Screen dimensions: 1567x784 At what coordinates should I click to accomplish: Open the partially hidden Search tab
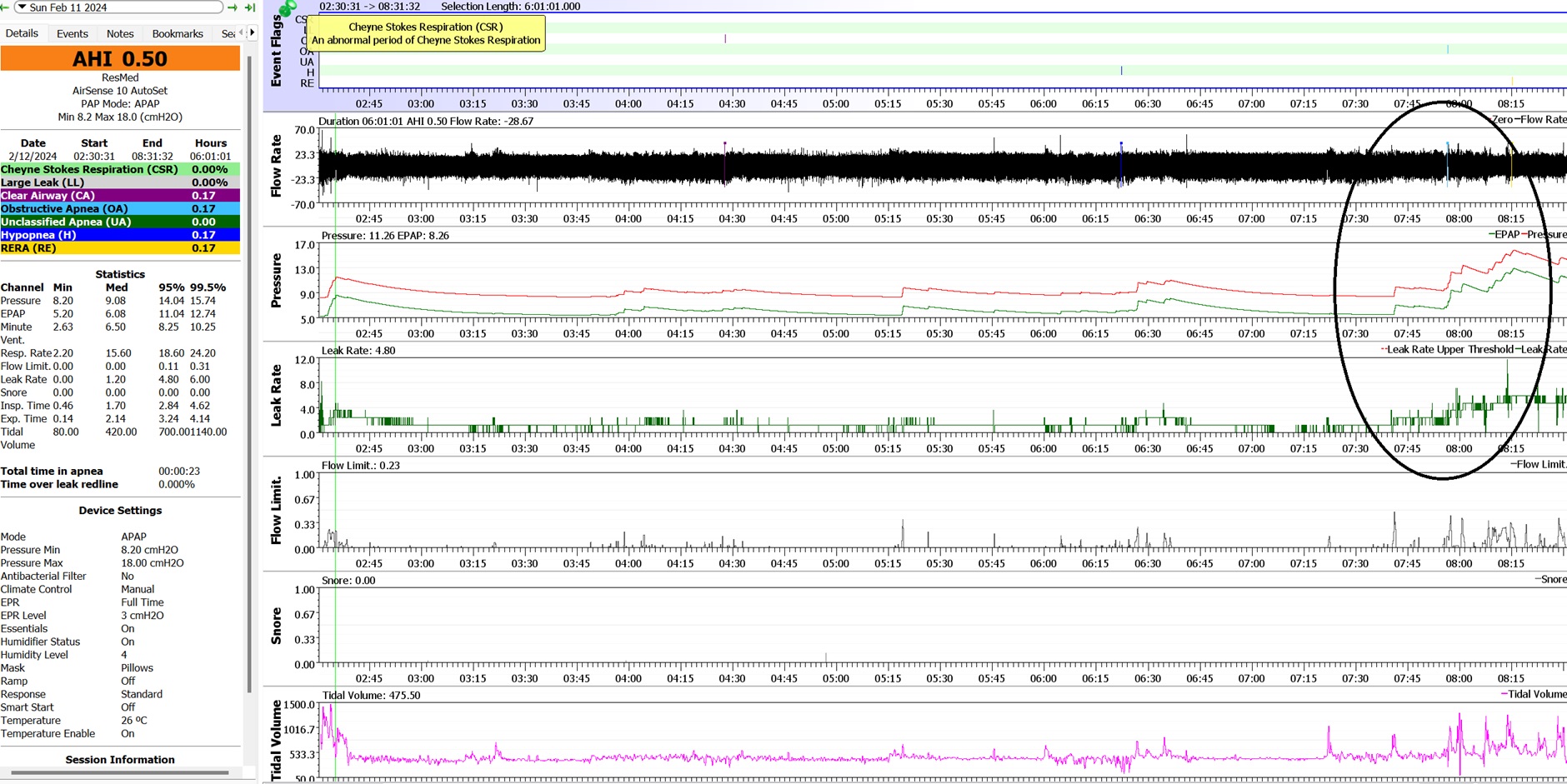pos(228,33)
